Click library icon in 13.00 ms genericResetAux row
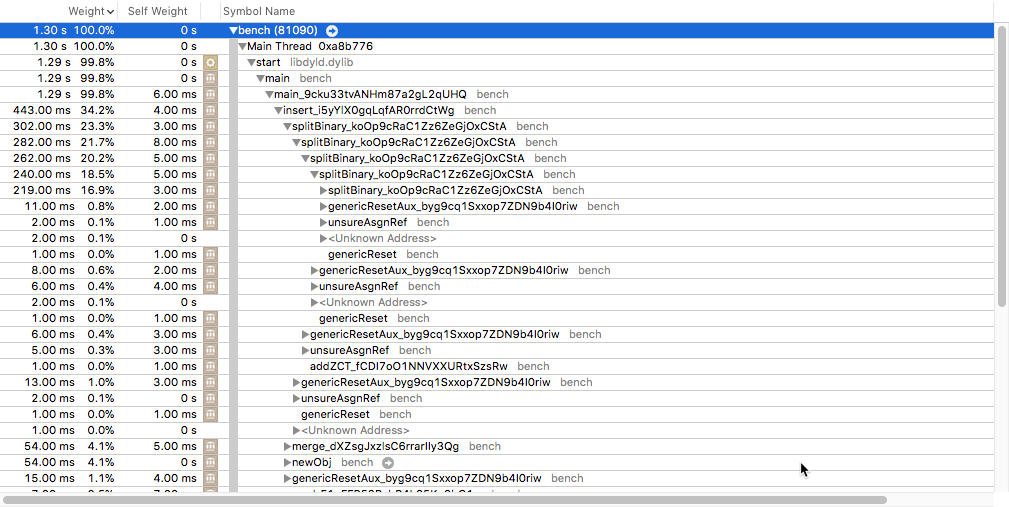1009x507 pixels. point(210,382)
